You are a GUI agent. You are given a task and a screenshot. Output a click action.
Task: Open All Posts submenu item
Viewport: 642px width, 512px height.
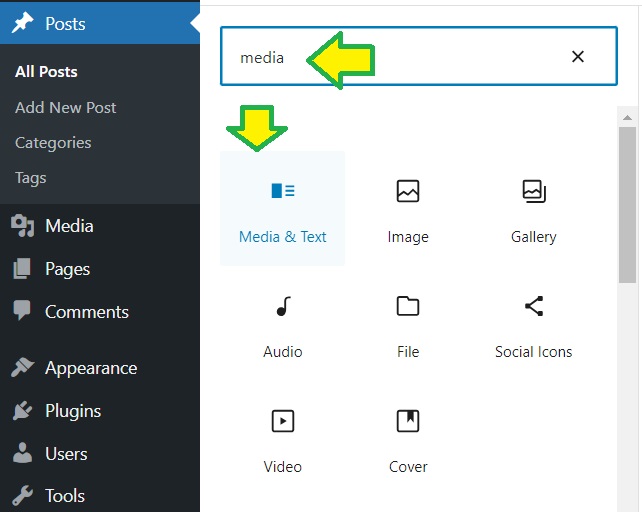(46, 72)
